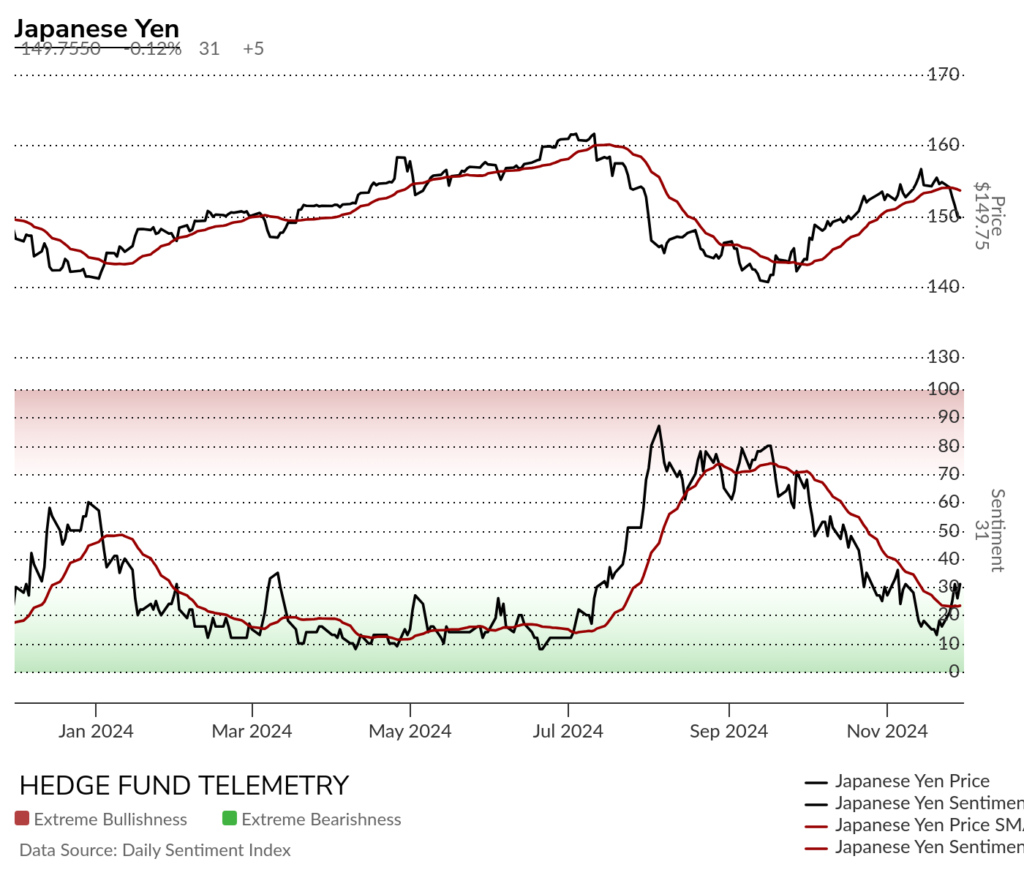Click the "Extreme Bullishness" legend label
The width and height of the screenshot is (1024, 878).
click(110, 819)
